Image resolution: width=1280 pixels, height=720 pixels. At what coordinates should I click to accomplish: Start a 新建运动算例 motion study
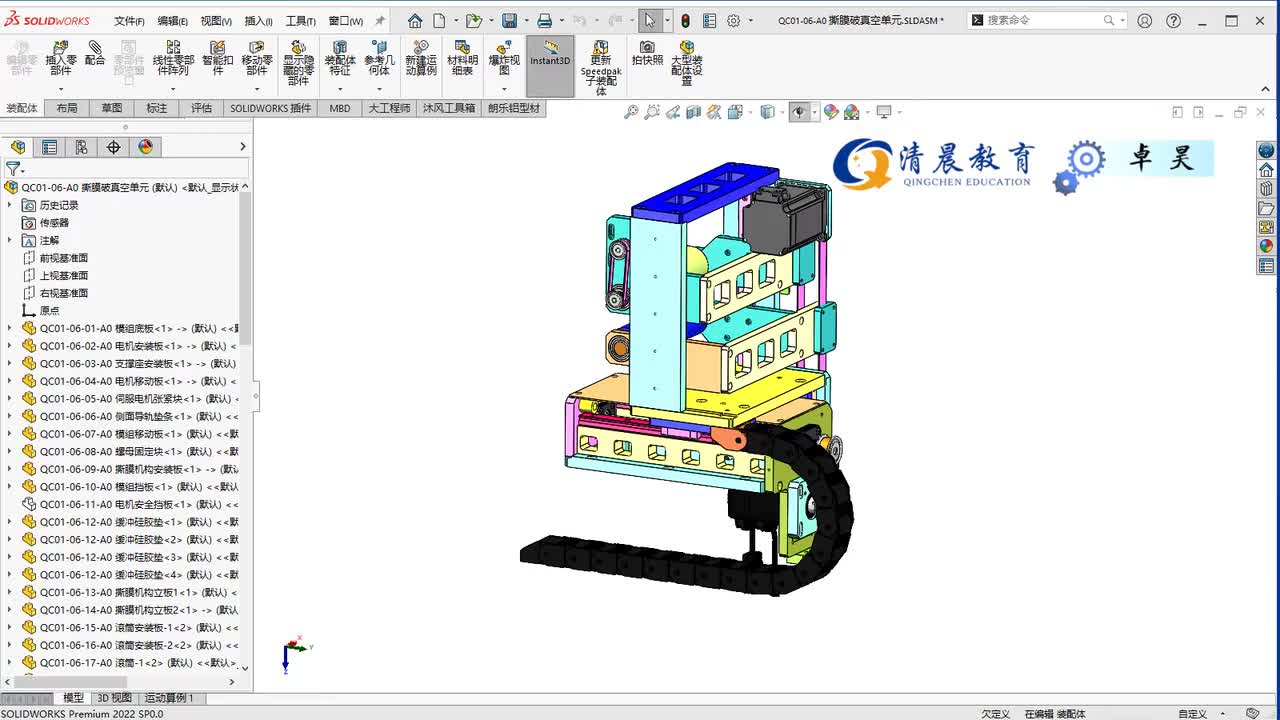pyautogui.click(x=421, y=59)
